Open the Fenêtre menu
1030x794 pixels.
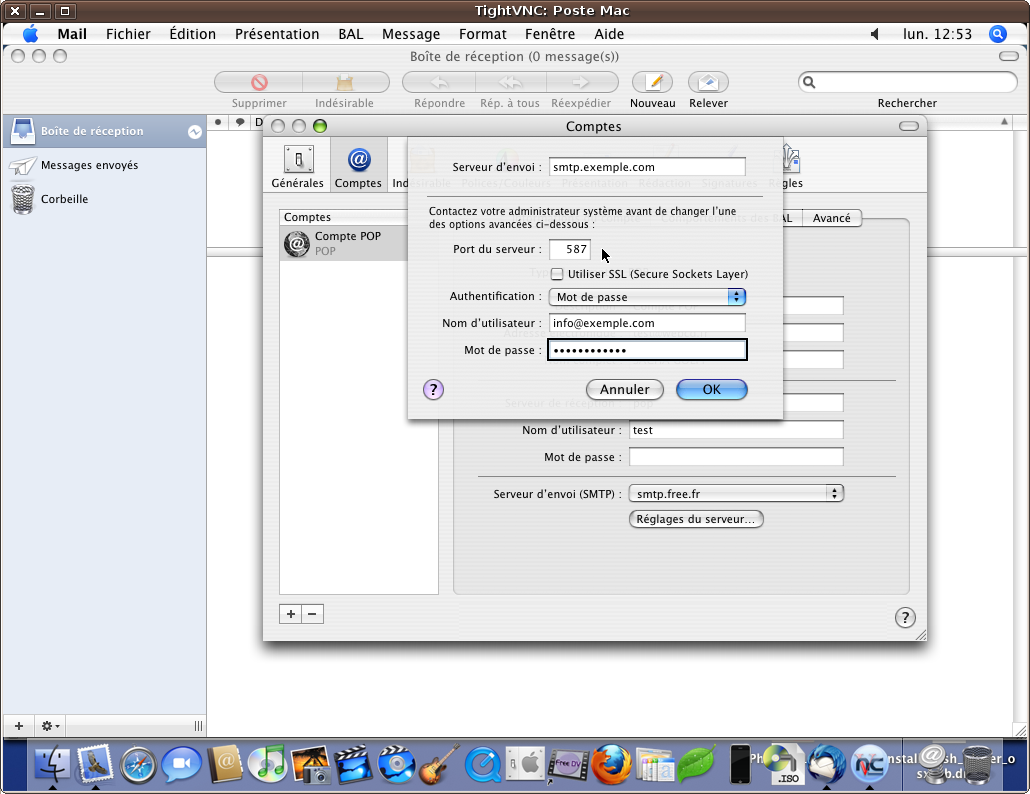[x=550, y=34]
